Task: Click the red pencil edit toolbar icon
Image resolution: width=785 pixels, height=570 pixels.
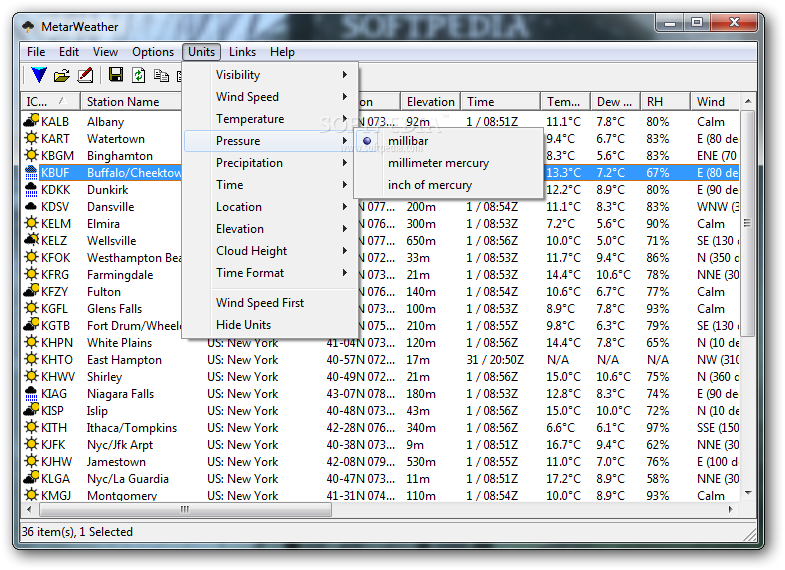Action: click(85, 75)
